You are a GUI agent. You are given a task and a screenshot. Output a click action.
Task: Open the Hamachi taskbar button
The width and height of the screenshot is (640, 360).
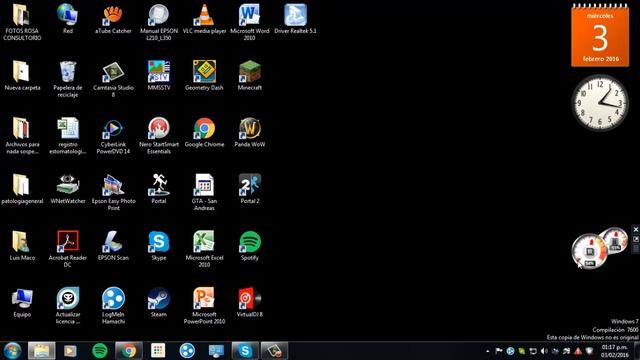tap(187, 351)
